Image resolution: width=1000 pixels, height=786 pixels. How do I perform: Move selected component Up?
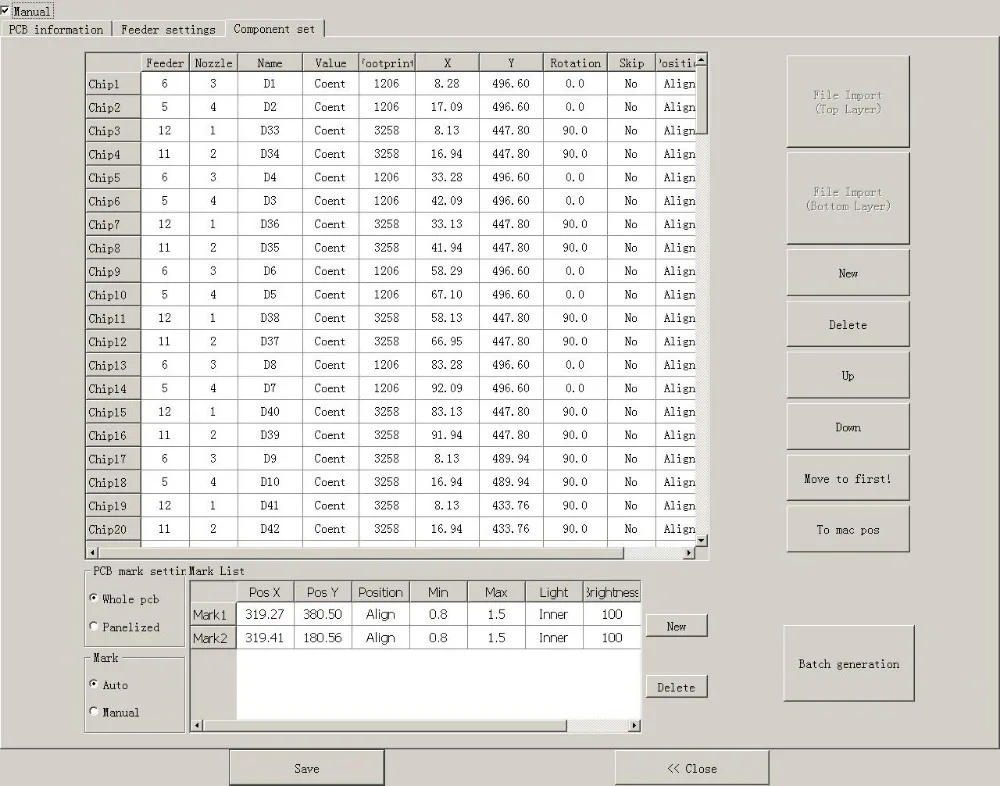click(848, 376)
